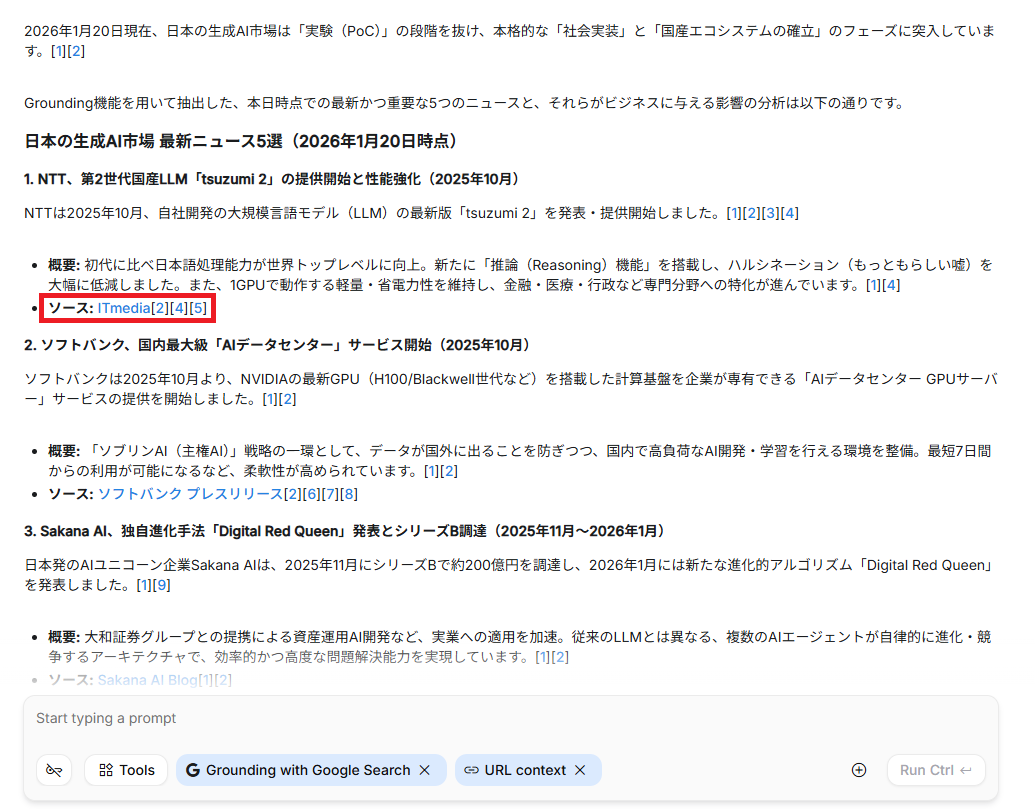Click the Run Ctrl button
Viewport: 1035px width, 809px height.
(x=936, y=770)
